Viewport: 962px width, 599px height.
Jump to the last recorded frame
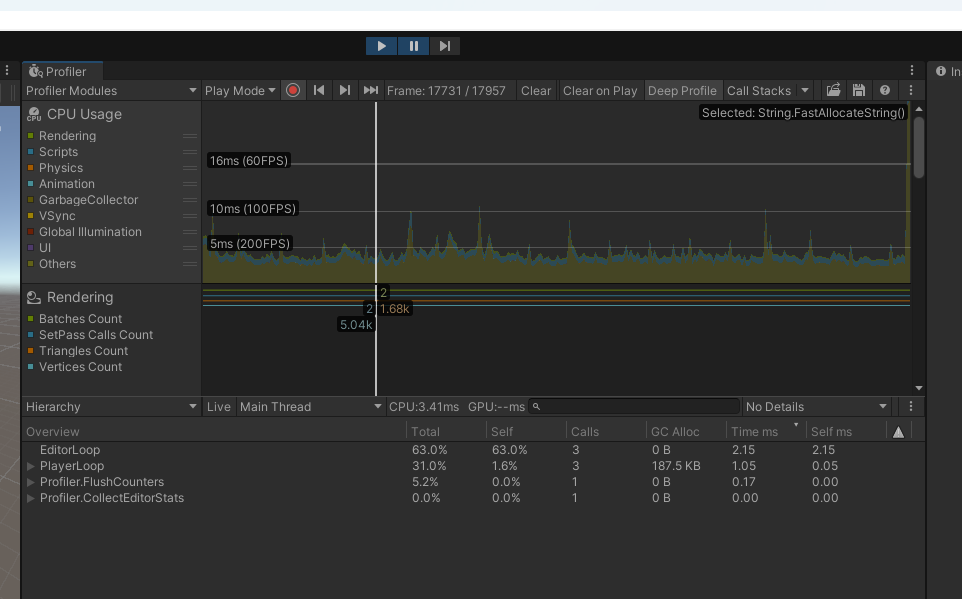click(x=370, y=90)
